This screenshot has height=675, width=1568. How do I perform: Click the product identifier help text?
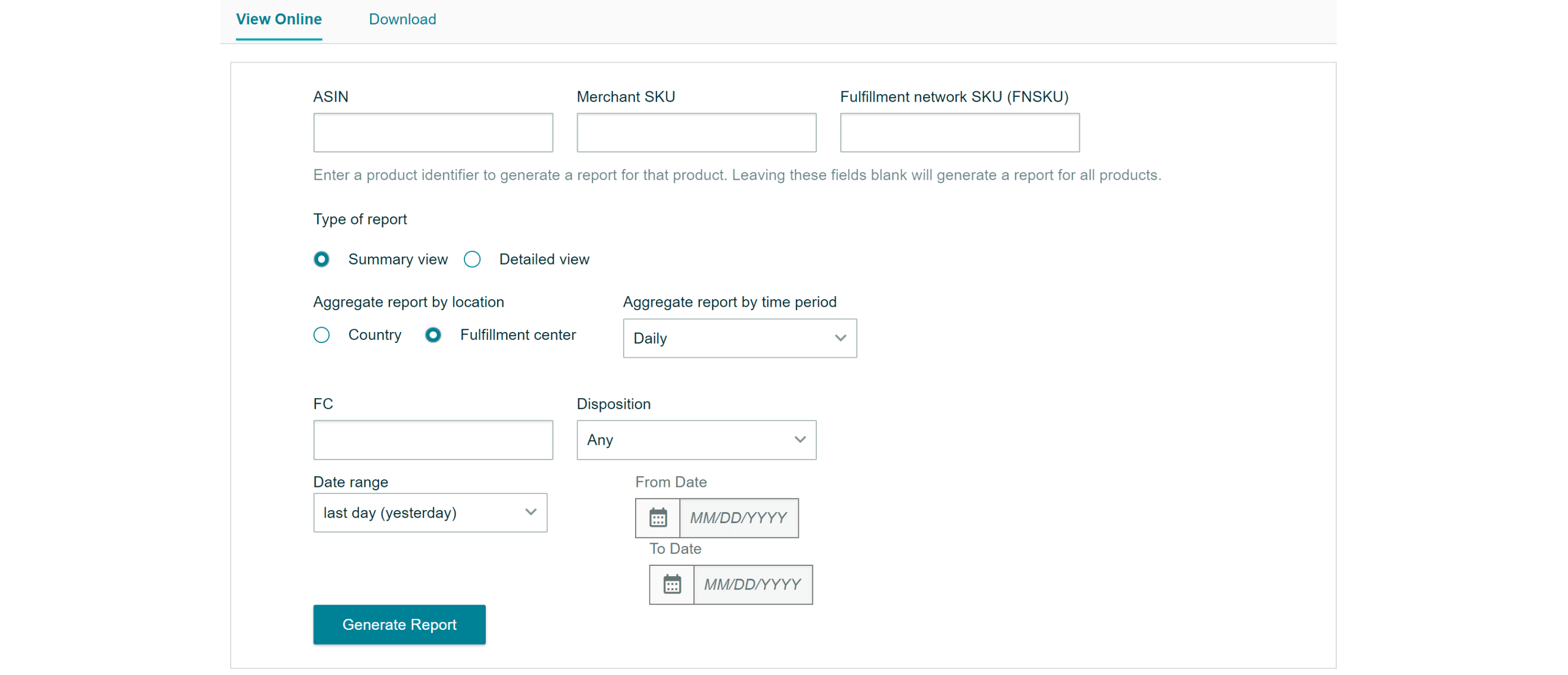click(737, 175)
